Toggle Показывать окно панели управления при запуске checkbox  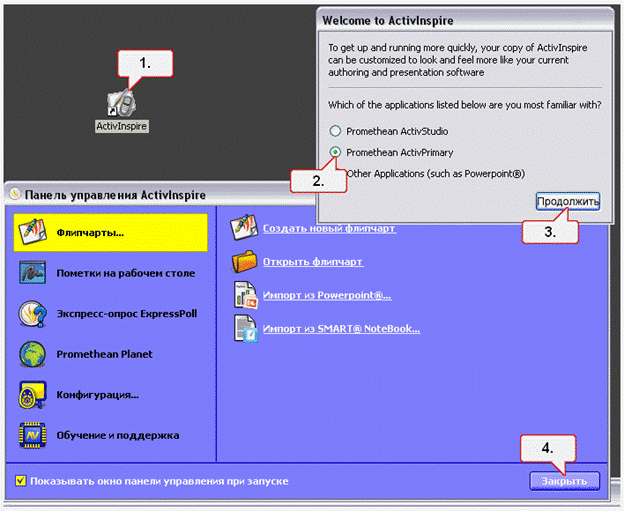click(x=21, y=481)
